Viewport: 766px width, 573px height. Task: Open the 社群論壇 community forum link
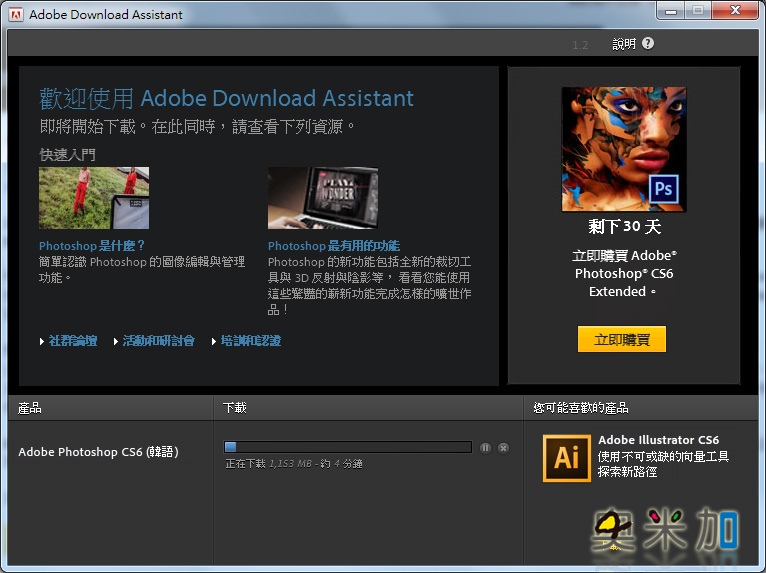(73, 341)
